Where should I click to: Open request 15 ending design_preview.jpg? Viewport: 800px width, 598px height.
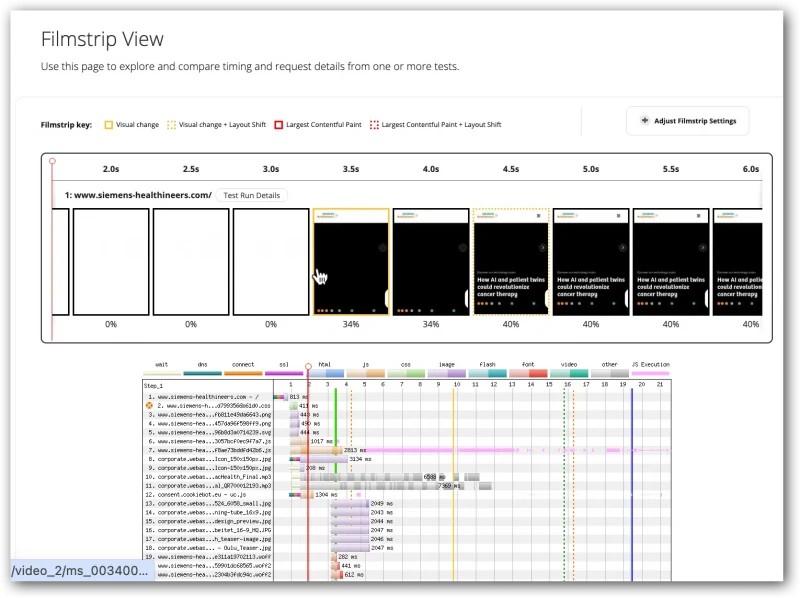pyautogui.click(x=208, y=521)
